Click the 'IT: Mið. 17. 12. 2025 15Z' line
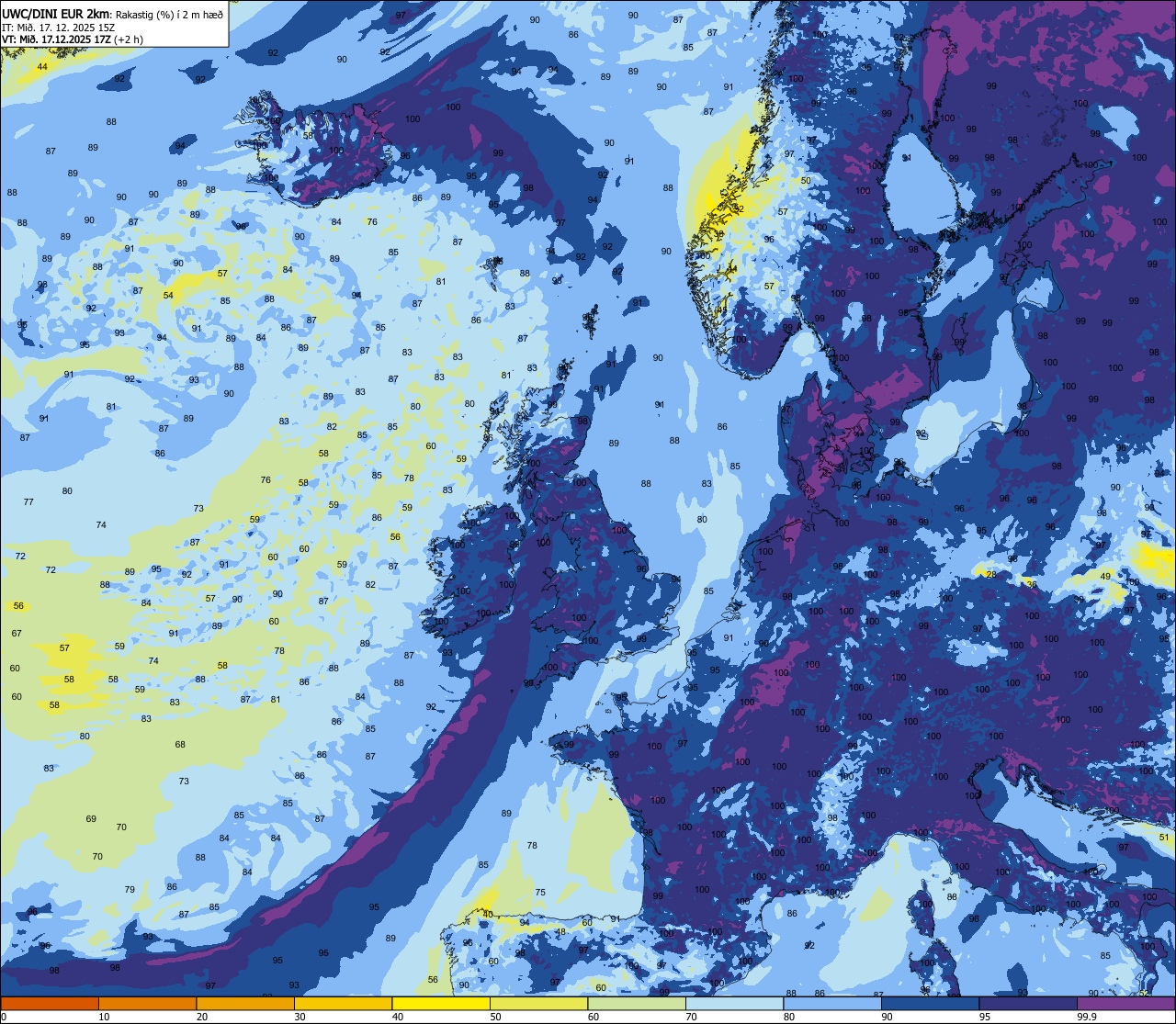This screenshot has height=1024, width=1176. click(x=57, y=27)
